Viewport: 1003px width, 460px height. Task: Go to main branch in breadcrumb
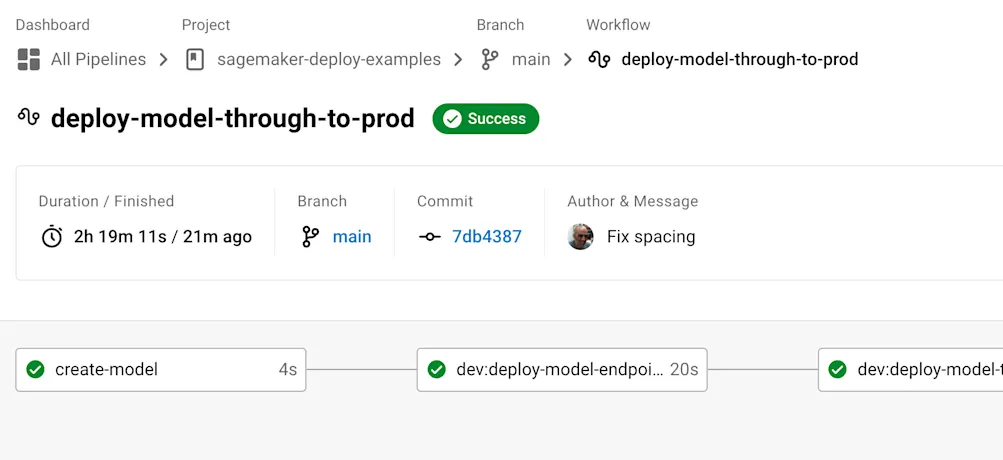tap(531, 59)
